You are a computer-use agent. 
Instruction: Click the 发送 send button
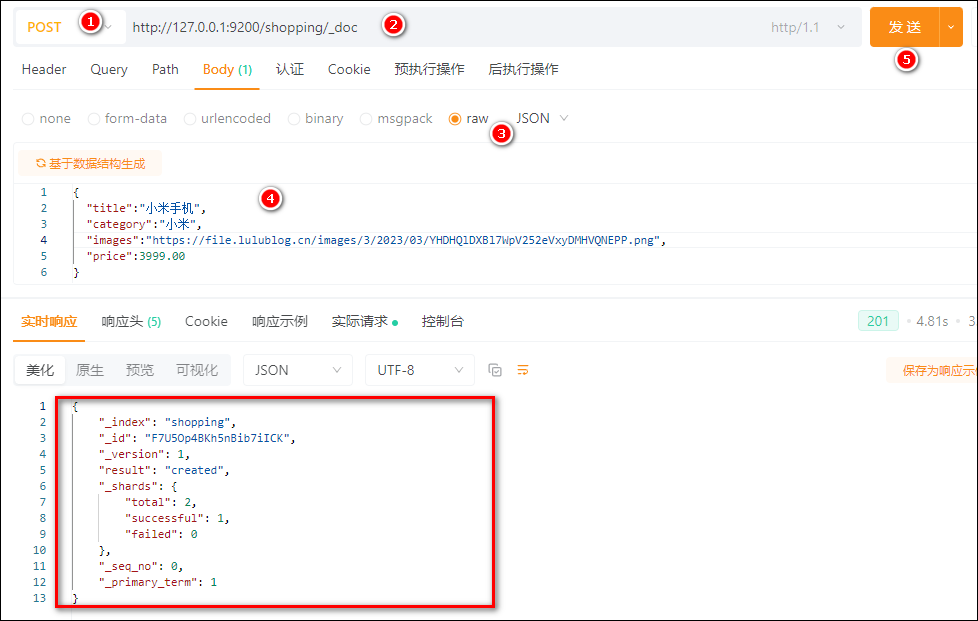tap(904, 27)
